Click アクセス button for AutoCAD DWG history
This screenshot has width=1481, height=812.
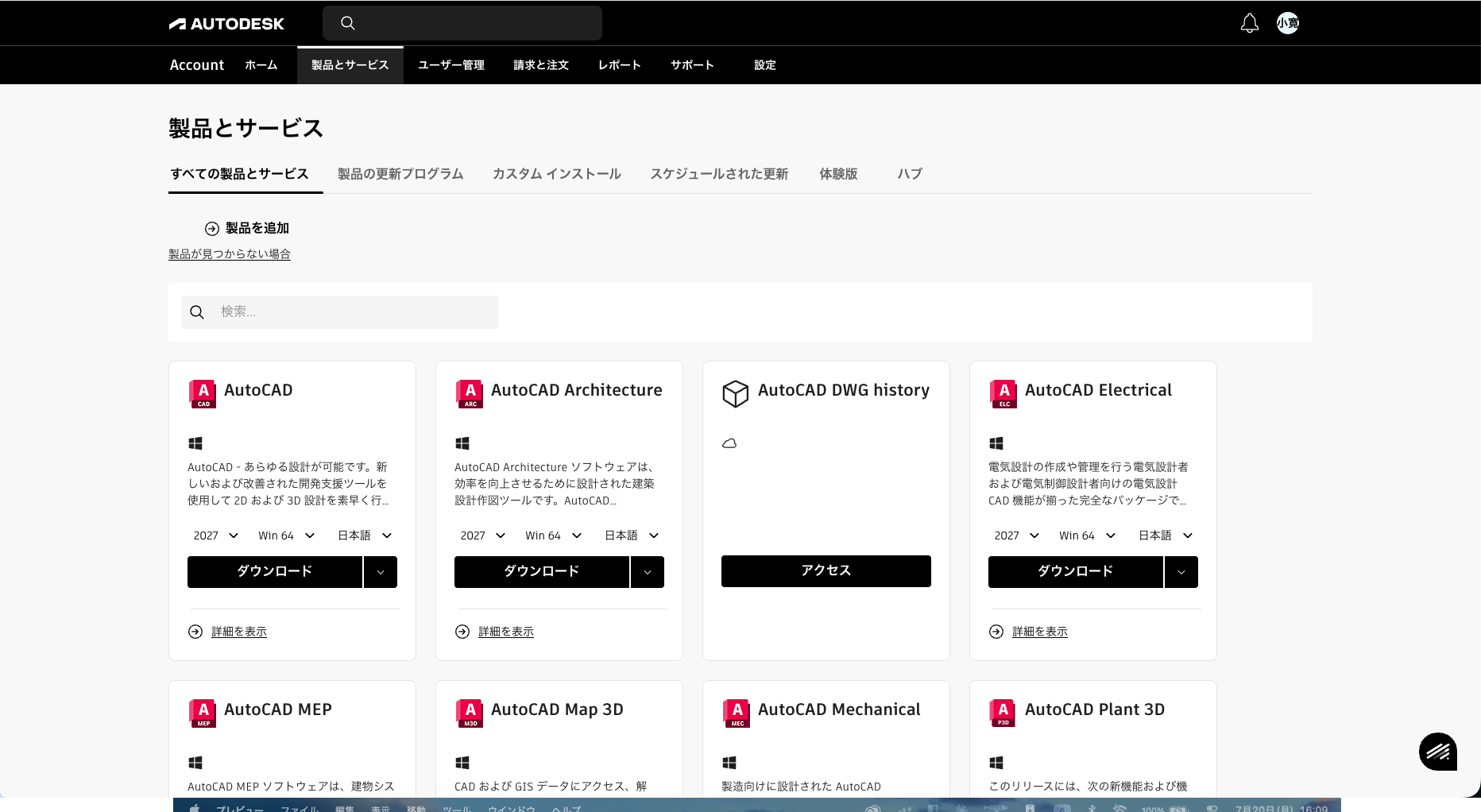pos(826,571)
